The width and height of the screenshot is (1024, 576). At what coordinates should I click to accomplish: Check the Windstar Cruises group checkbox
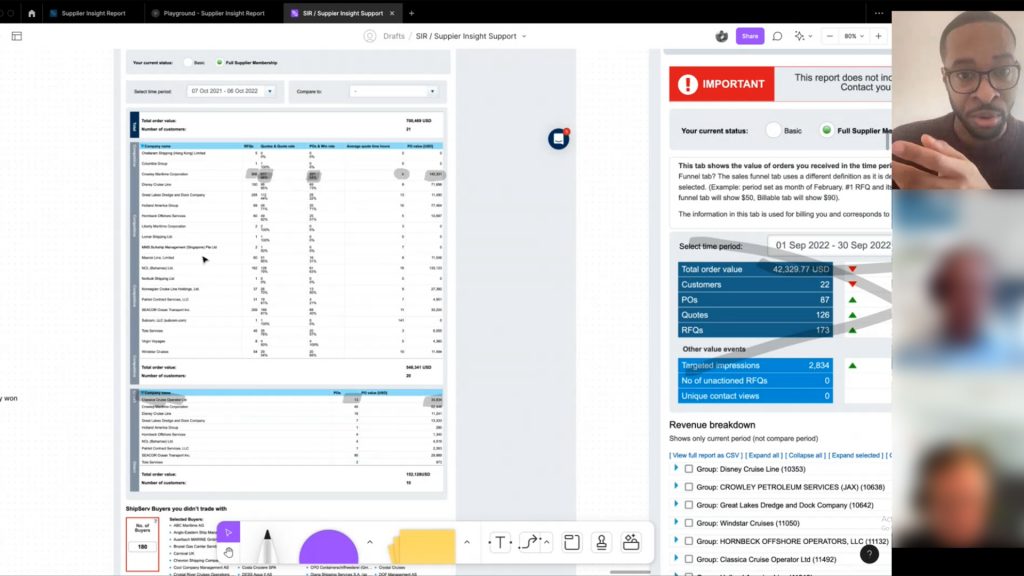tap(688, 523)
